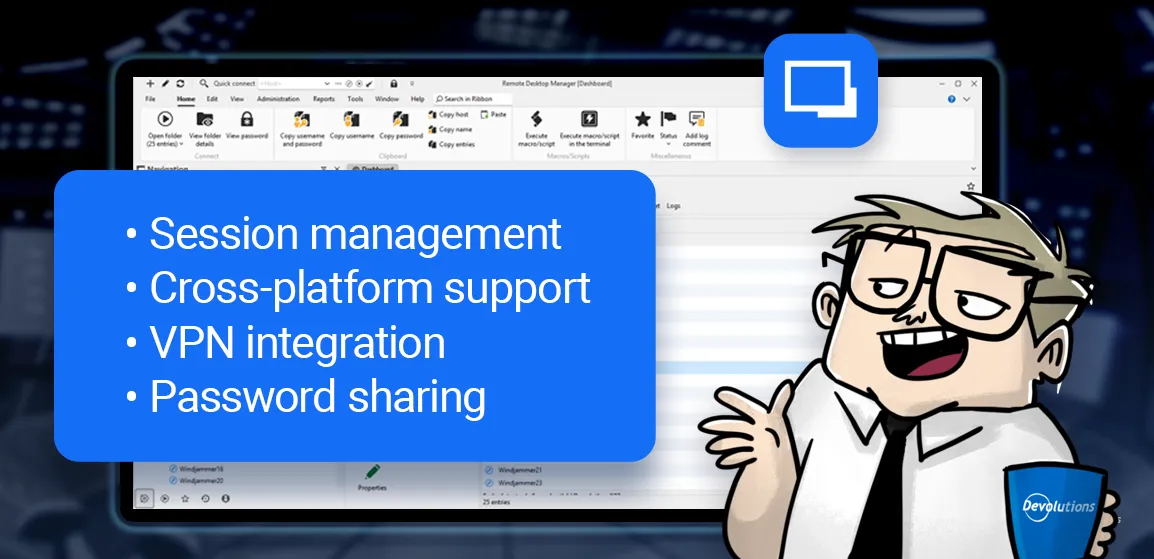Open the Tools ribbon tab
1154x559 pixels.
coord(355,99)
